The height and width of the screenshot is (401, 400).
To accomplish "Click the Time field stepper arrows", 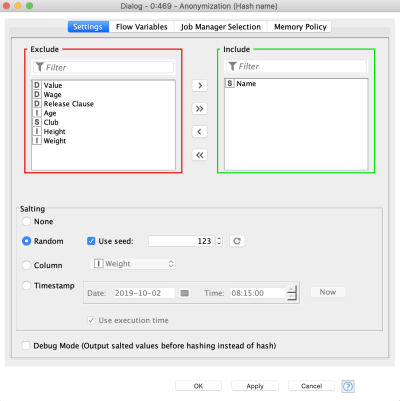I will (x=292, y=293).
